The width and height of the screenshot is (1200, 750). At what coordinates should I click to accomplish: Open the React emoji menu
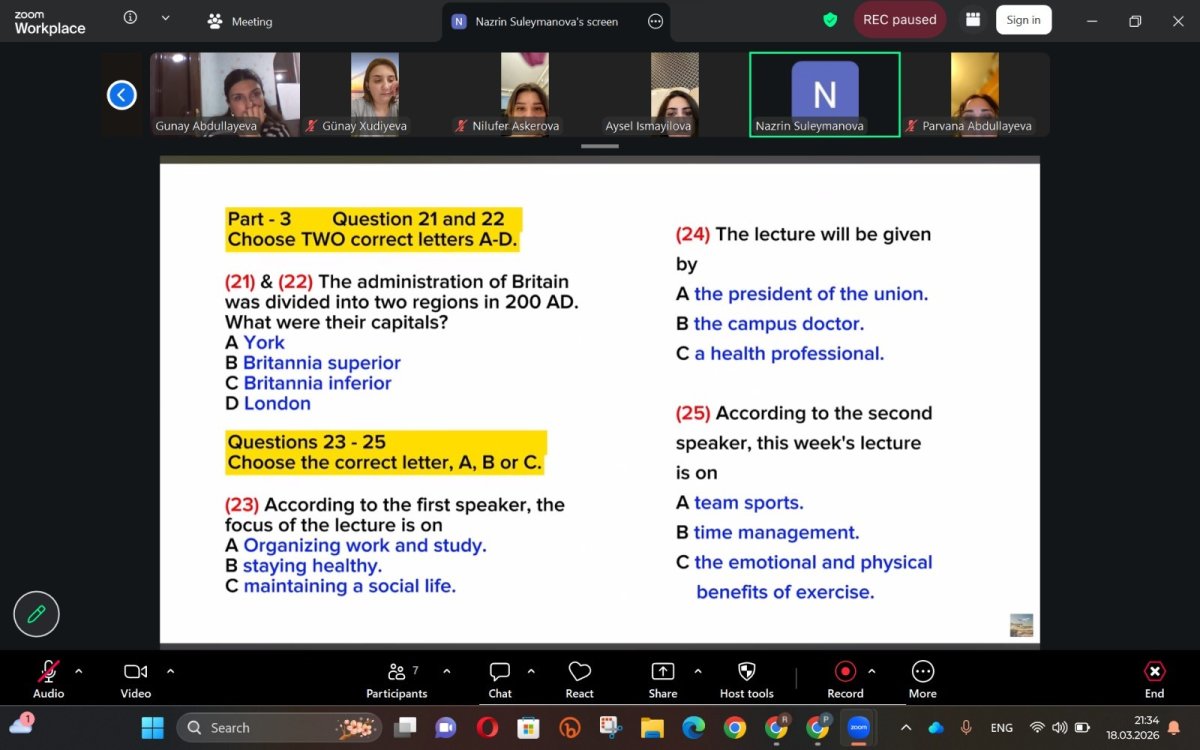[x=579, y=680]
